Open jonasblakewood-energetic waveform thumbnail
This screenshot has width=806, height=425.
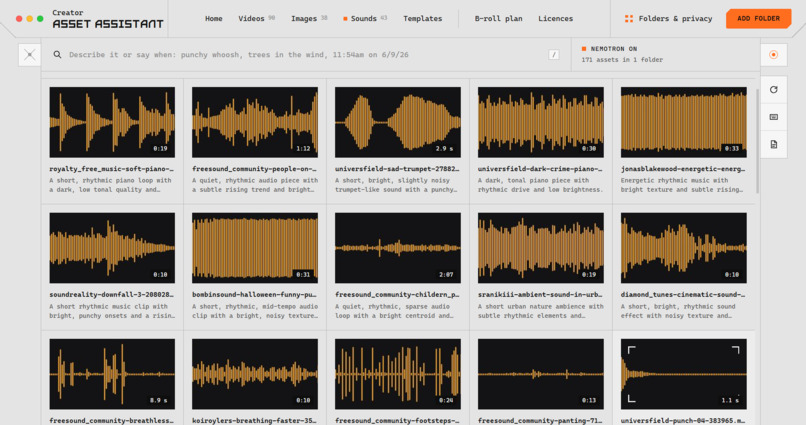(x=683, y=122)
